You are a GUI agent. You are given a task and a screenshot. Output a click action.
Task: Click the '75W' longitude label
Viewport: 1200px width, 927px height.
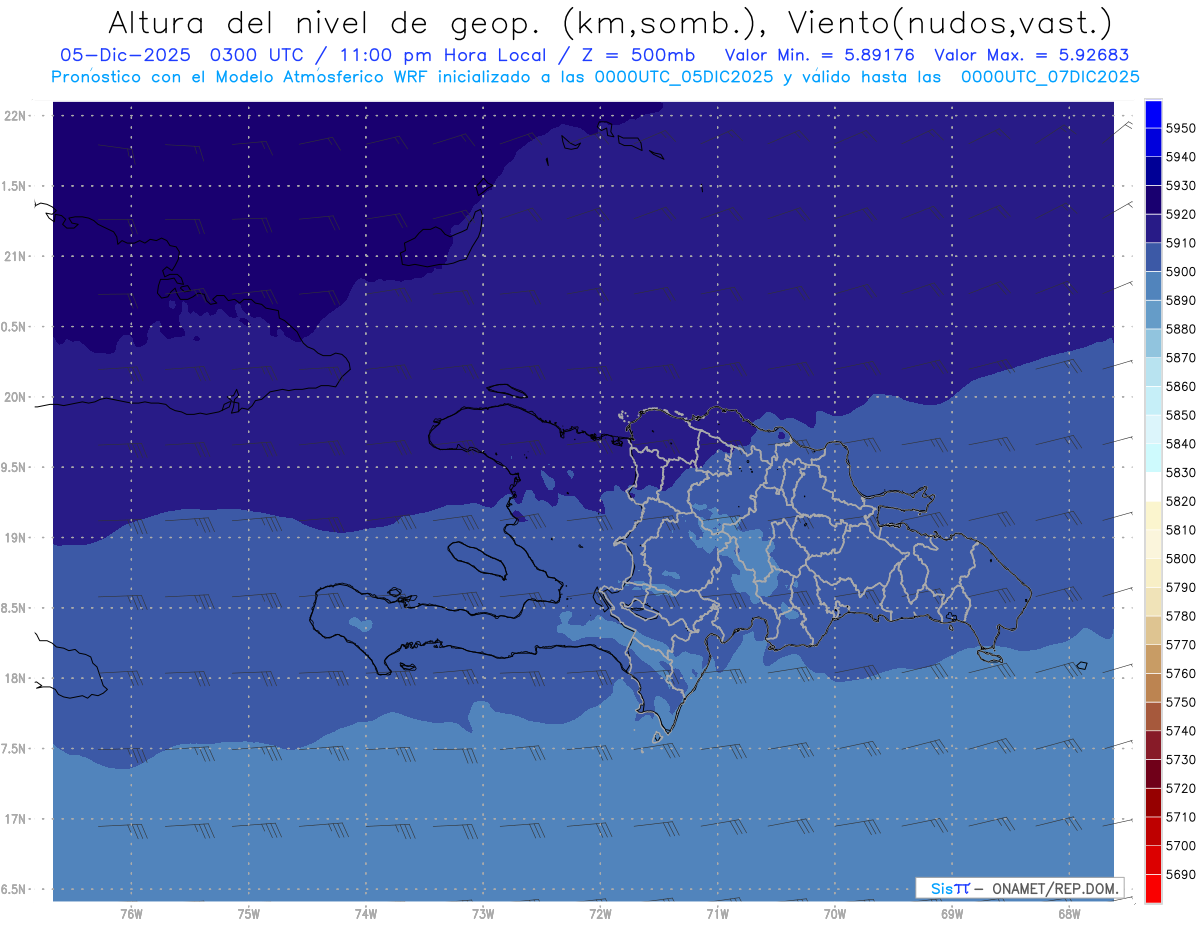point(248,913)
